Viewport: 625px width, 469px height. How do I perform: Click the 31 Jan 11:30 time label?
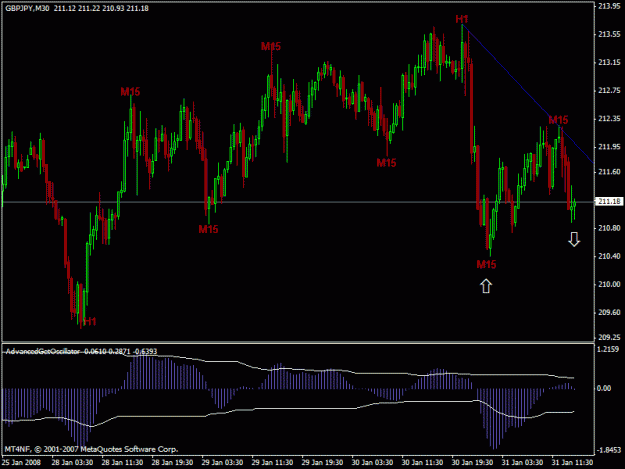[x=572, y=462]
